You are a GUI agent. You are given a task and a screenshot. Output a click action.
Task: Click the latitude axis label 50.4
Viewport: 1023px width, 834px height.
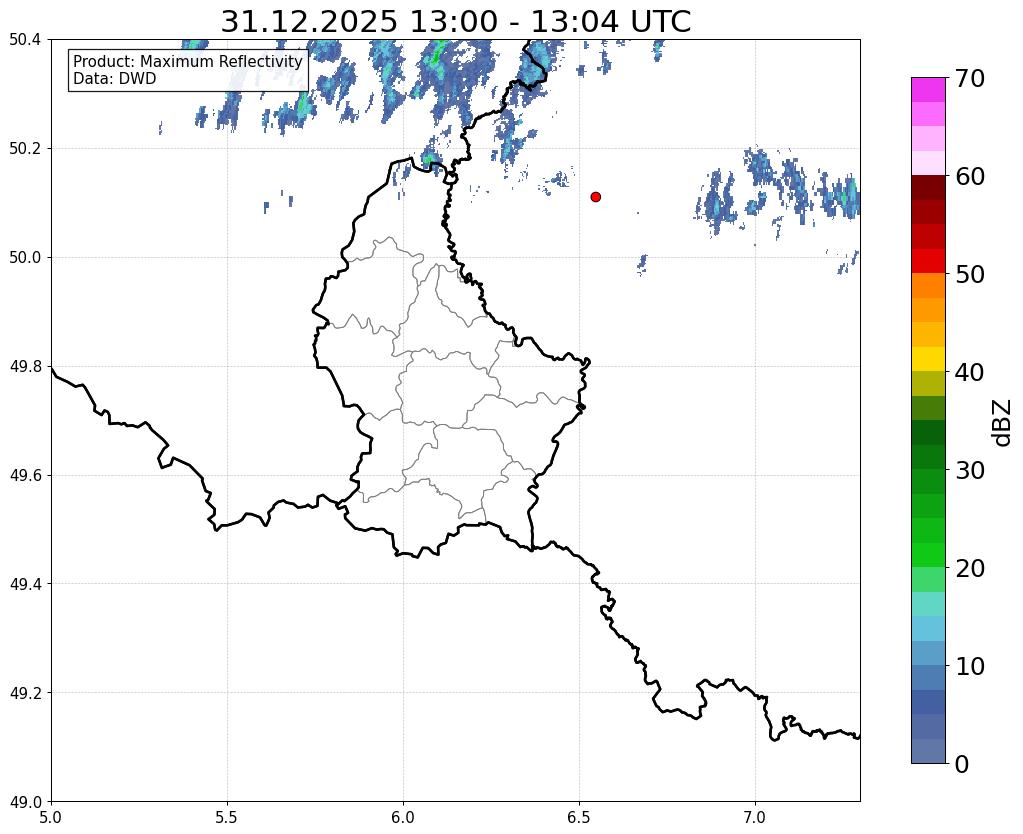click(25, 40)
